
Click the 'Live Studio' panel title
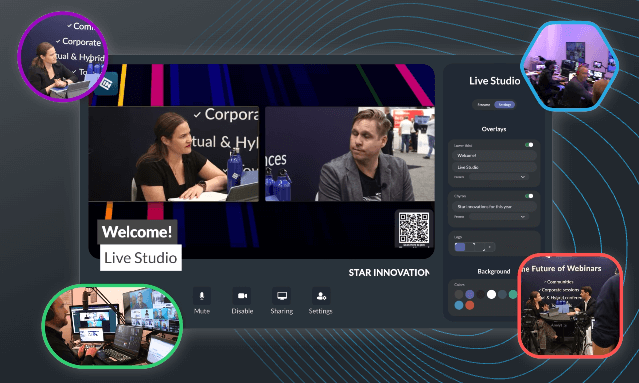click(494, 81)
